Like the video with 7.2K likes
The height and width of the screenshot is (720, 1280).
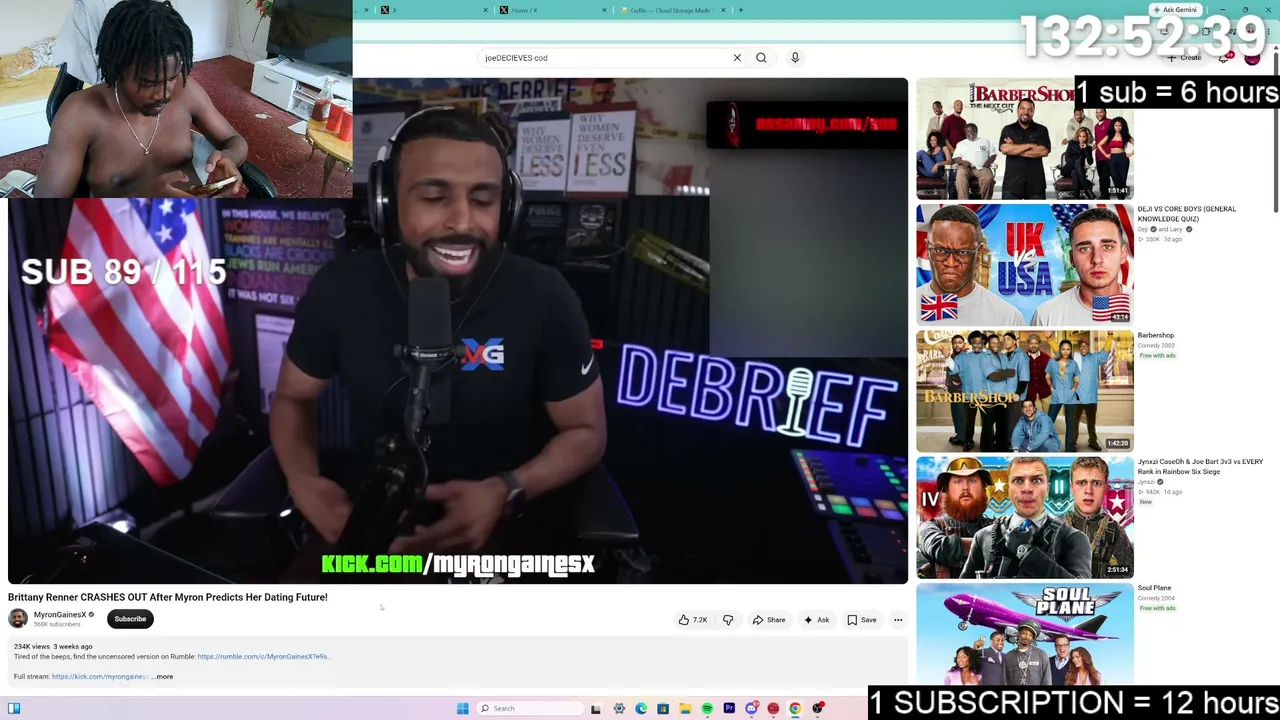(x=693, y=620)
